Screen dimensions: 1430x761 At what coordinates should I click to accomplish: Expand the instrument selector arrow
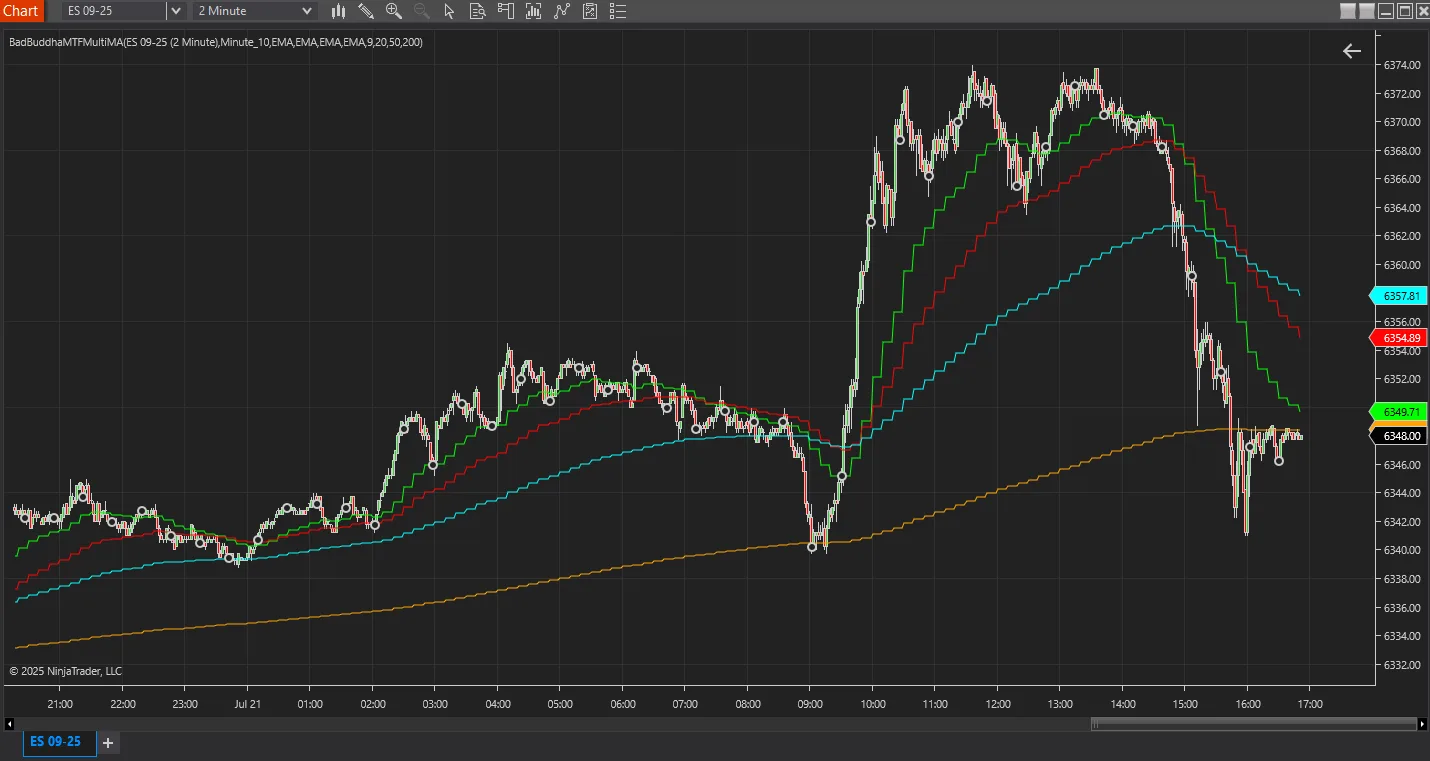175,11
